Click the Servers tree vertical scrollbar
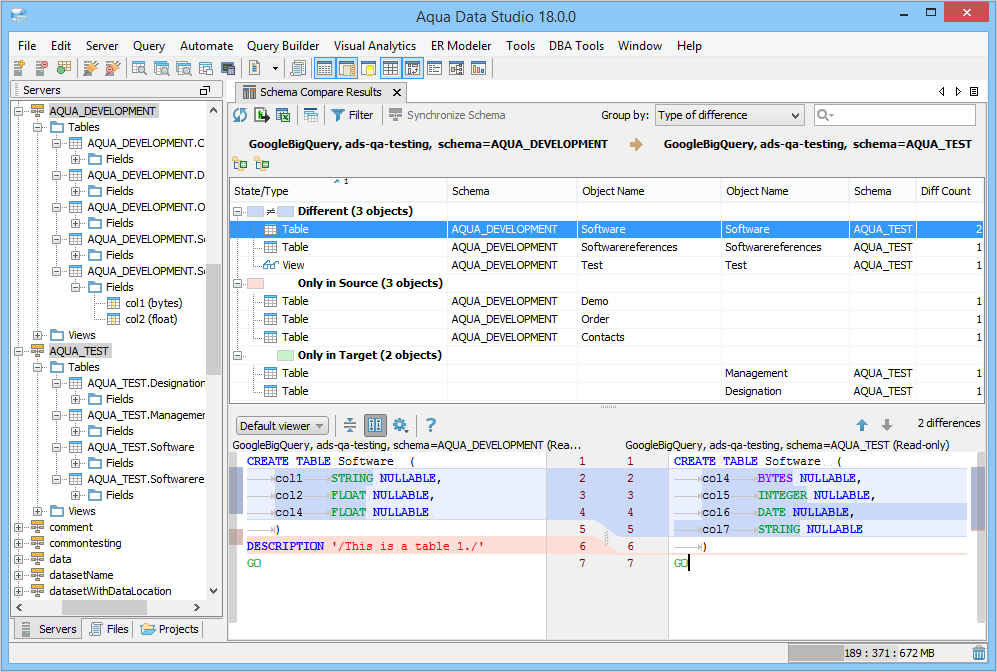997x672 pixels. pos(214,318)
